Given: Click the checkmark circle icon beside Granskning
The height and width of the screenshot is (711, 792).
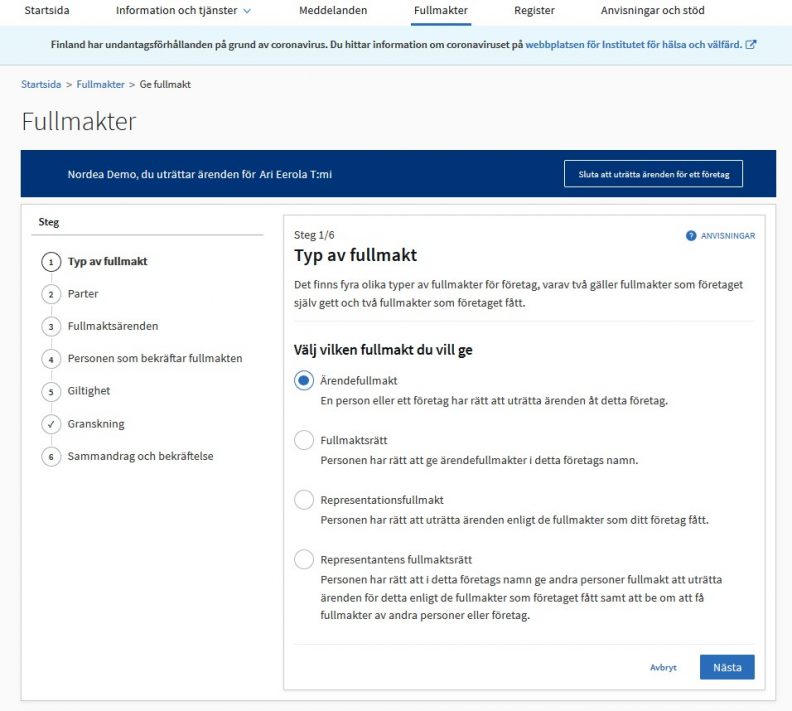Looking at the screenshot, I should [51, 424].
